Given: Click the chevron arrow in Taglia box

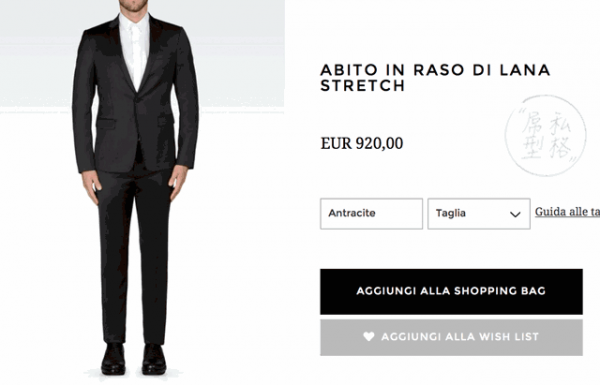Looking at the screenshot, I should coord(515,214).
